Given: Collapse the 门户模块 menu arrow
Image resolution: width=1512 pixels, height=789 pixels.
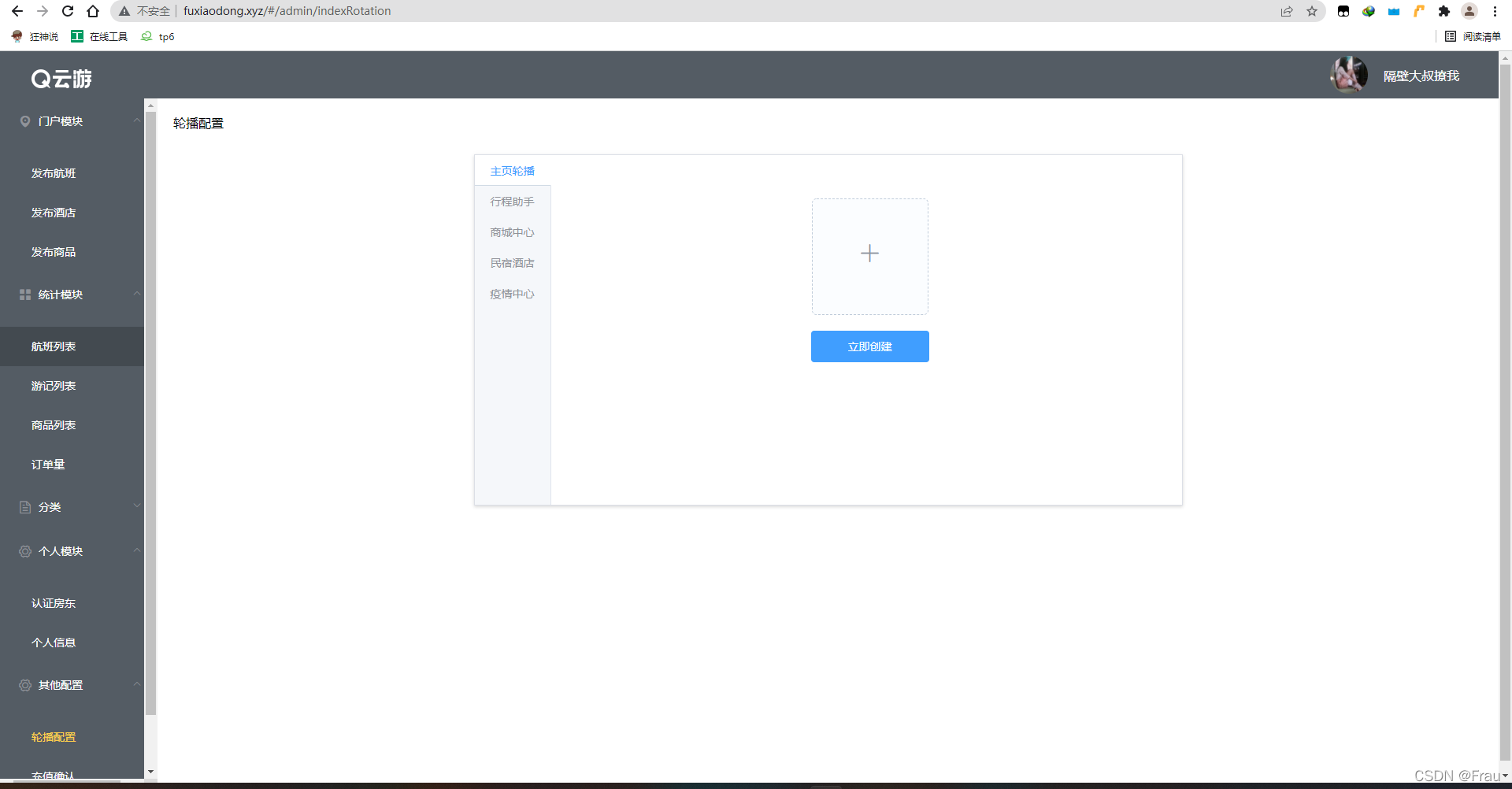Looking at the screenshot, I should pyautogui.click(x=137, y=120).
